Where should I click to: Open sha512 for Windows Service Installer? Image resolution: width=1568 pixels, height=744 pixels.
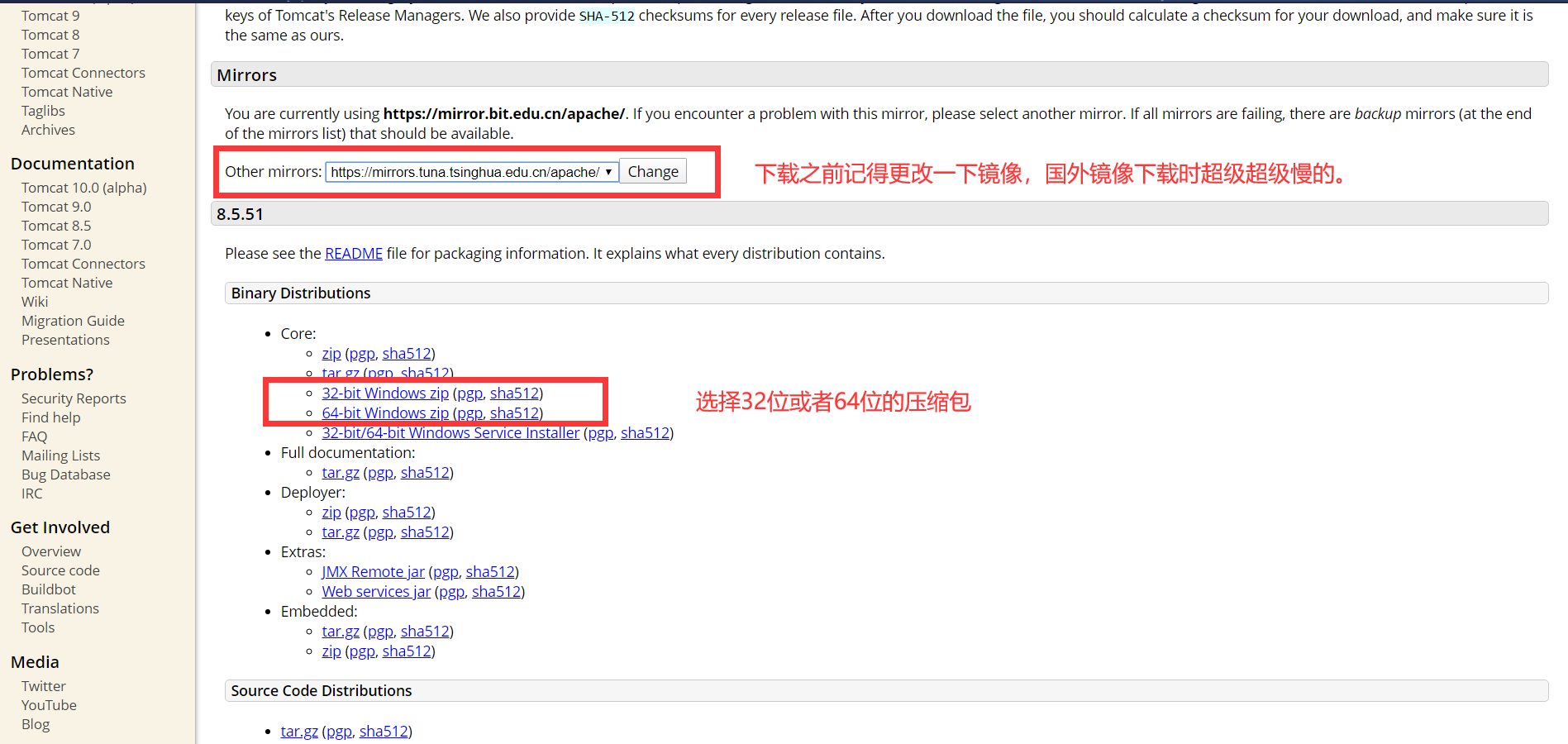(646, 433)
